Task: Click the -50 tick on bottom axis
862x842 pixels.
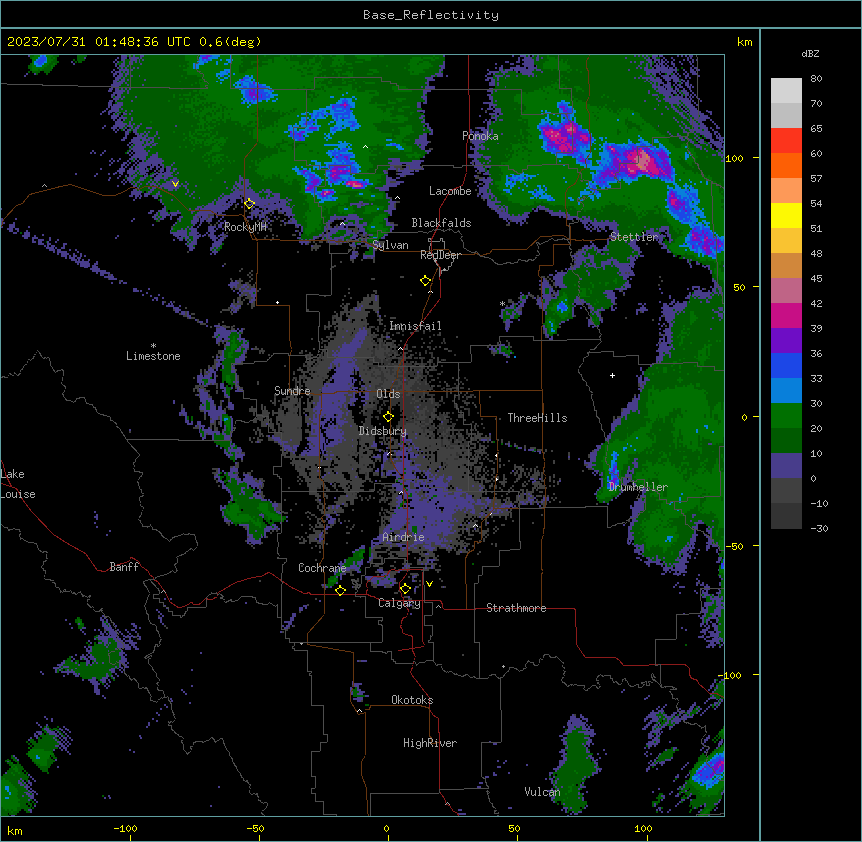Action: tap(255, 828)
